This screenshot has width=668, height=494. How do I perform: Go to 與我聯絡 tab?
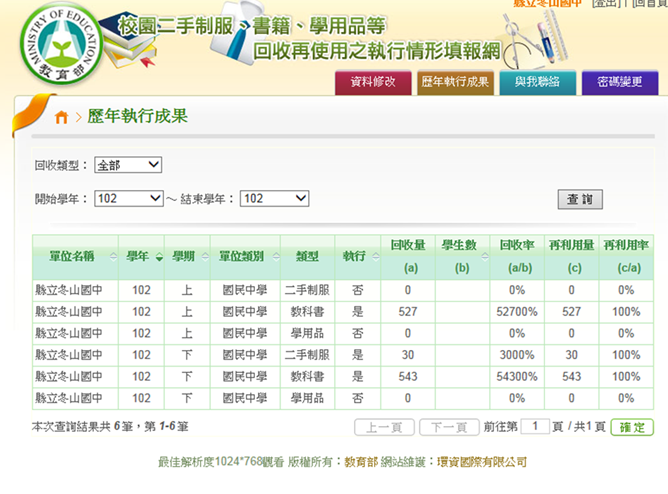pyautogui.click(x=537, y=83)
